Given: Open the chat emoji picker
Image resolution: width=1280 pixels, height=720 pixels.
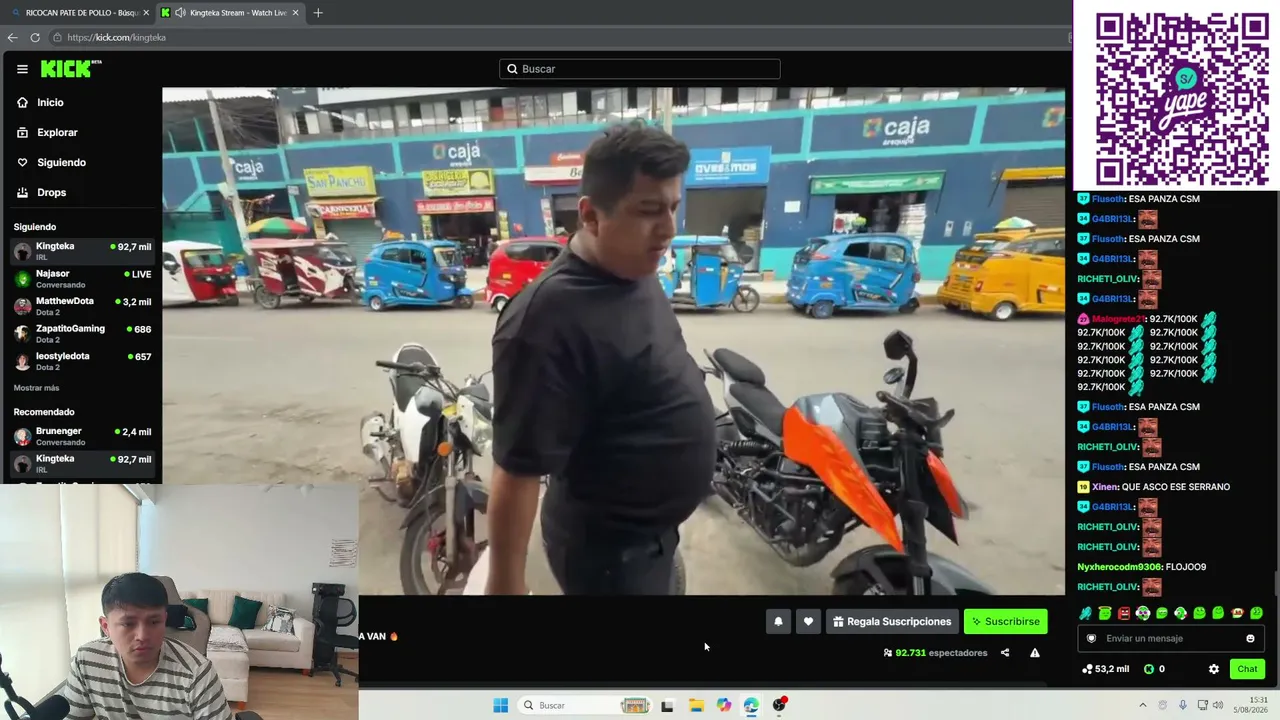Looking at the screenshot, I should 1250,639.
